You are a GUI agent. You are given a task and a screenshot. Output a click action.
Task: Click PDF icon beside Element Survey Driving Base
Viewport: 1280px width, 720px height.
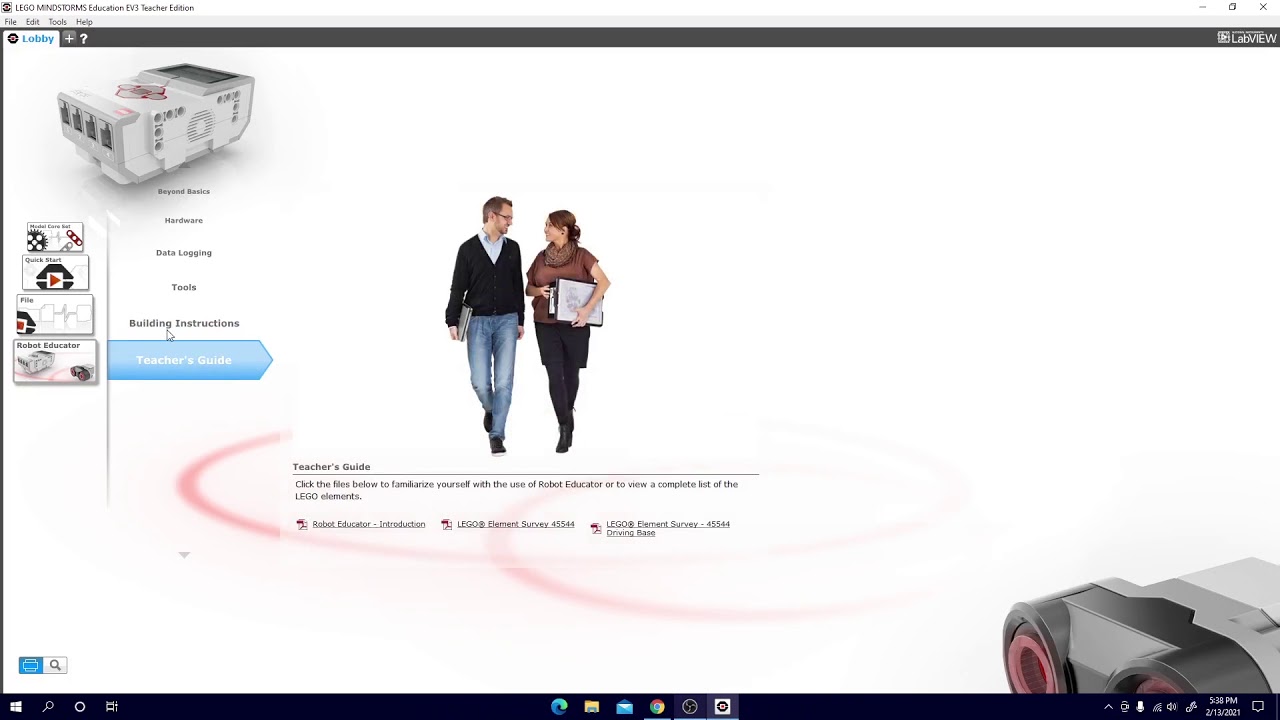pos(596,528)
